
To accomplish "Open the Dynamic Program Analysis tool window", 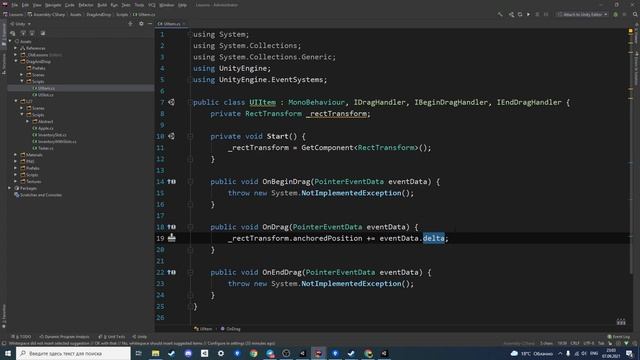I will pos(64,337).
